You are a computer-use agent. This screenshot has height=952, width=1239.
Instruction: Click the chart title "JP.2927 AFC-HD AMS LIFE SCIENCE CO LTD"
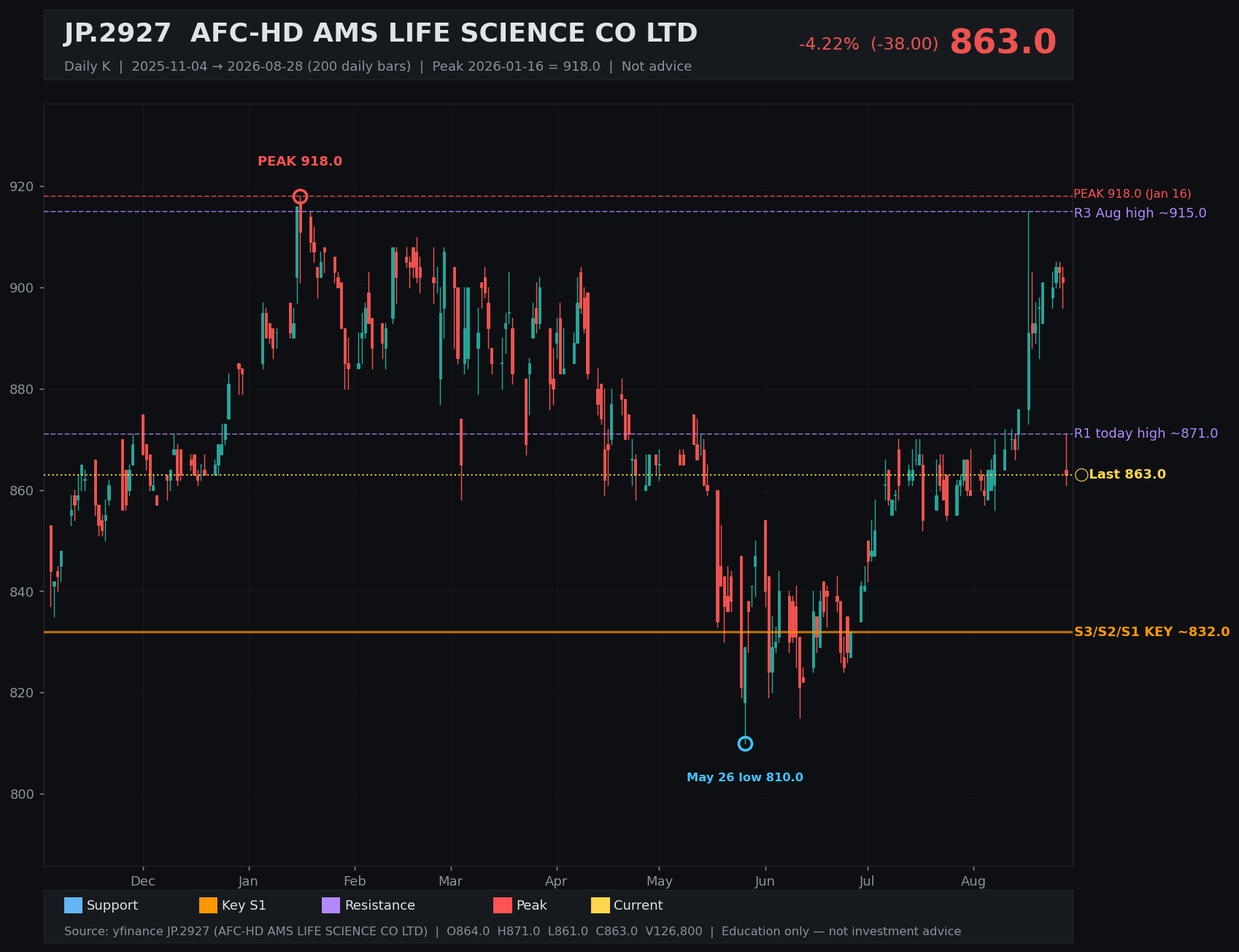(381, 34)
